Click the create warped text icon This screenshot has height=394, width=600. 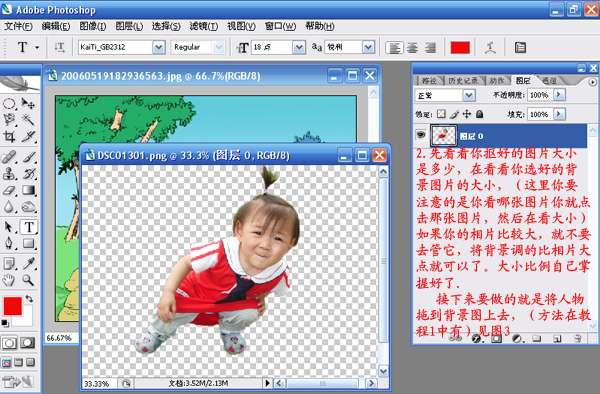[x=490, y=47]
